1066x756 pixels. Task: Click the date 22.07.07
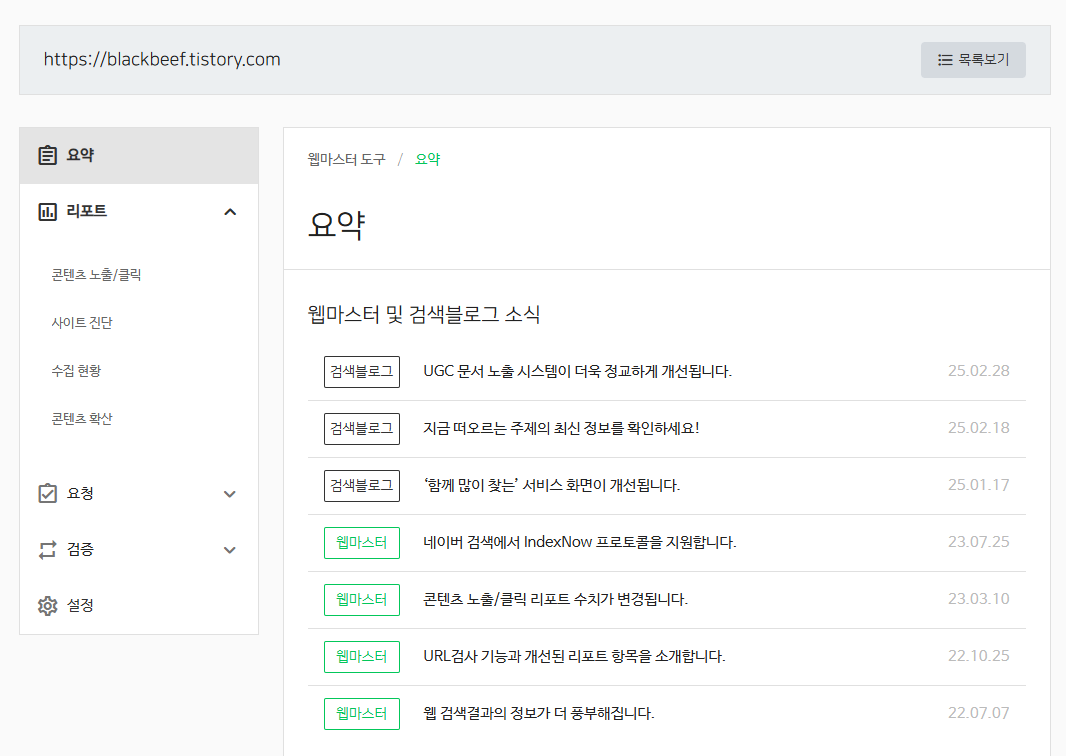pos(978,713)
